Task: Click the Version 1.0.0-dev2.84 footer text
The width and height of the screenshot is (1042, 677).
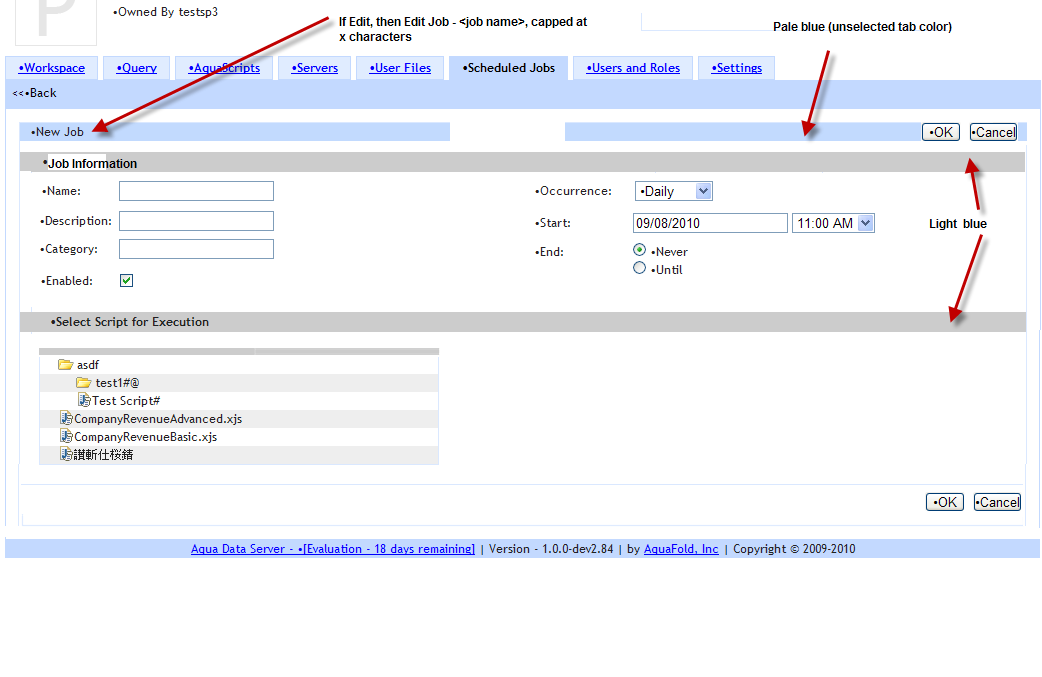Action: (x=551, y=549)
